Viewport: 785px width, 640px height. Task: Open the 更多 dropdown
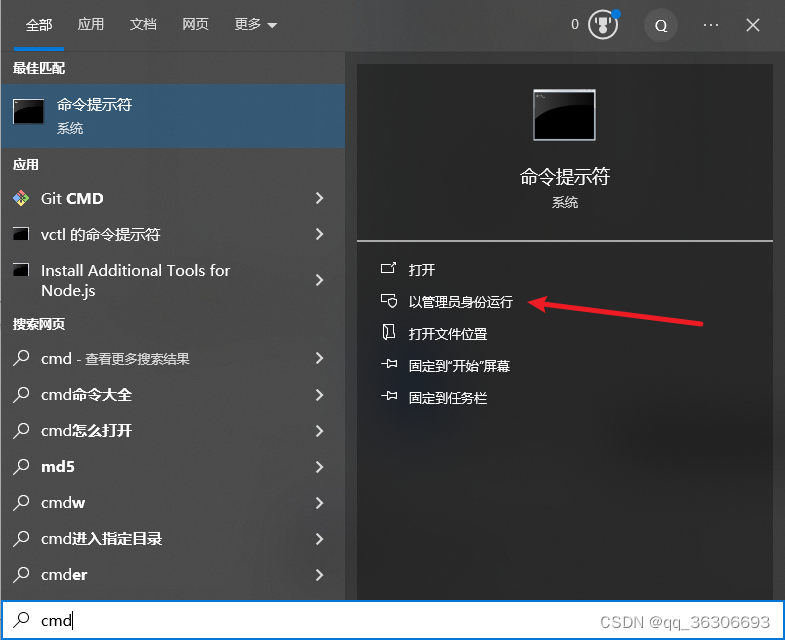click(x=255, y=24)
